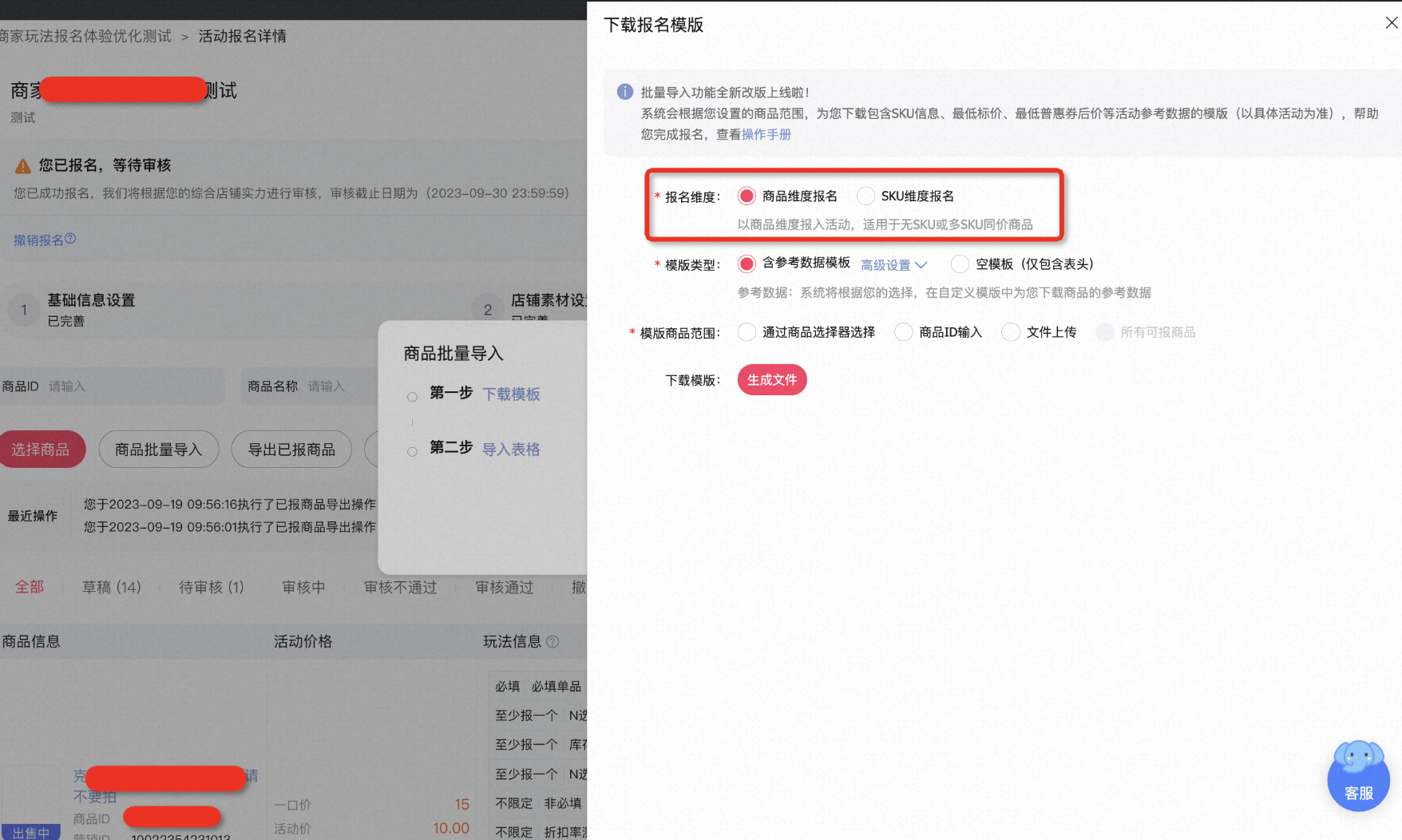Click 导入表格 link in second step
The height and width of the screenshot is (840, 1402).
(511, 450)
